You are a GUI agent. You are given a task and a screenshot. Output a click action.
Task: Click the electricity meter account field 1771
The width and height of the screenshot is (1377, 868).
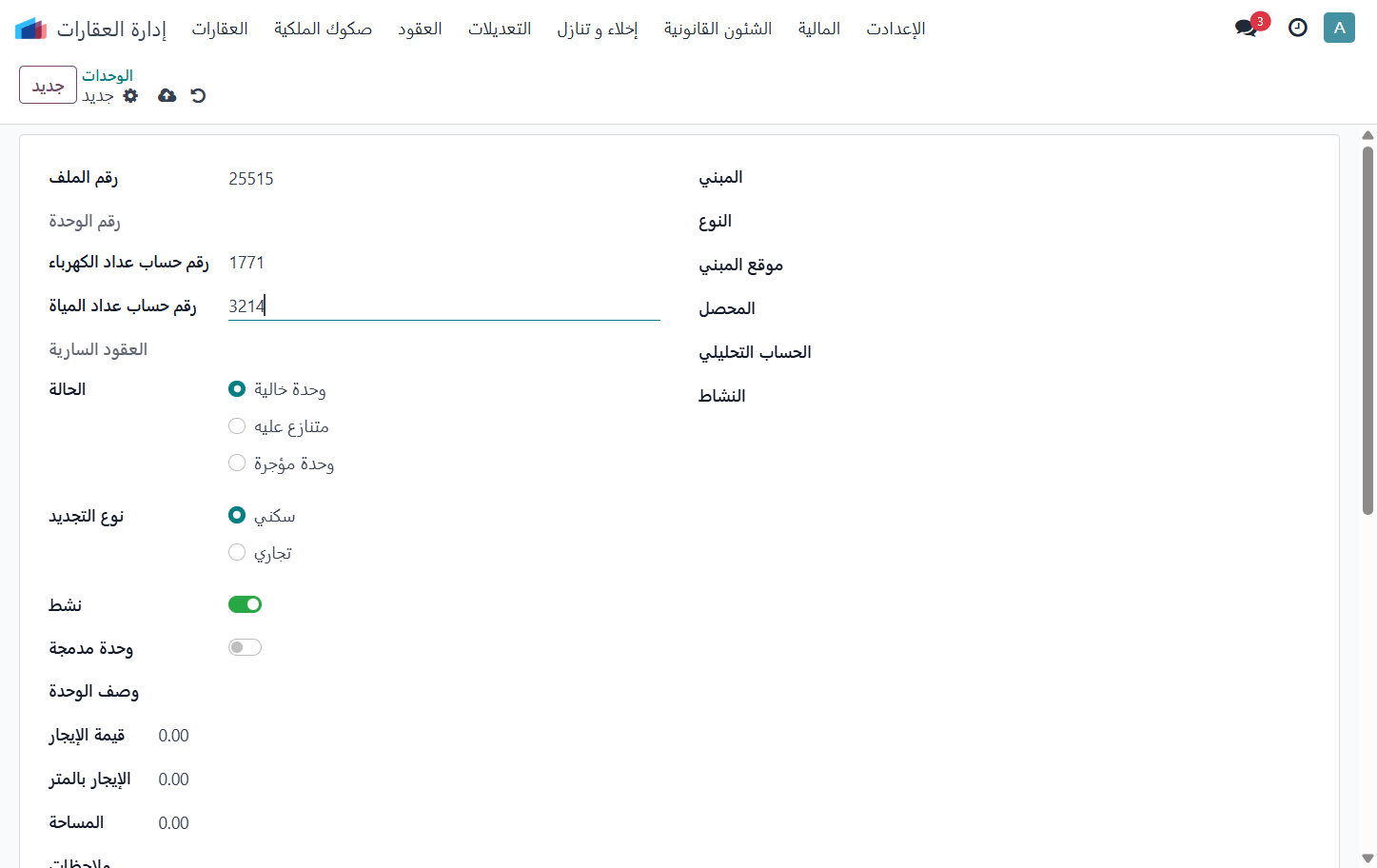(443, 262)
